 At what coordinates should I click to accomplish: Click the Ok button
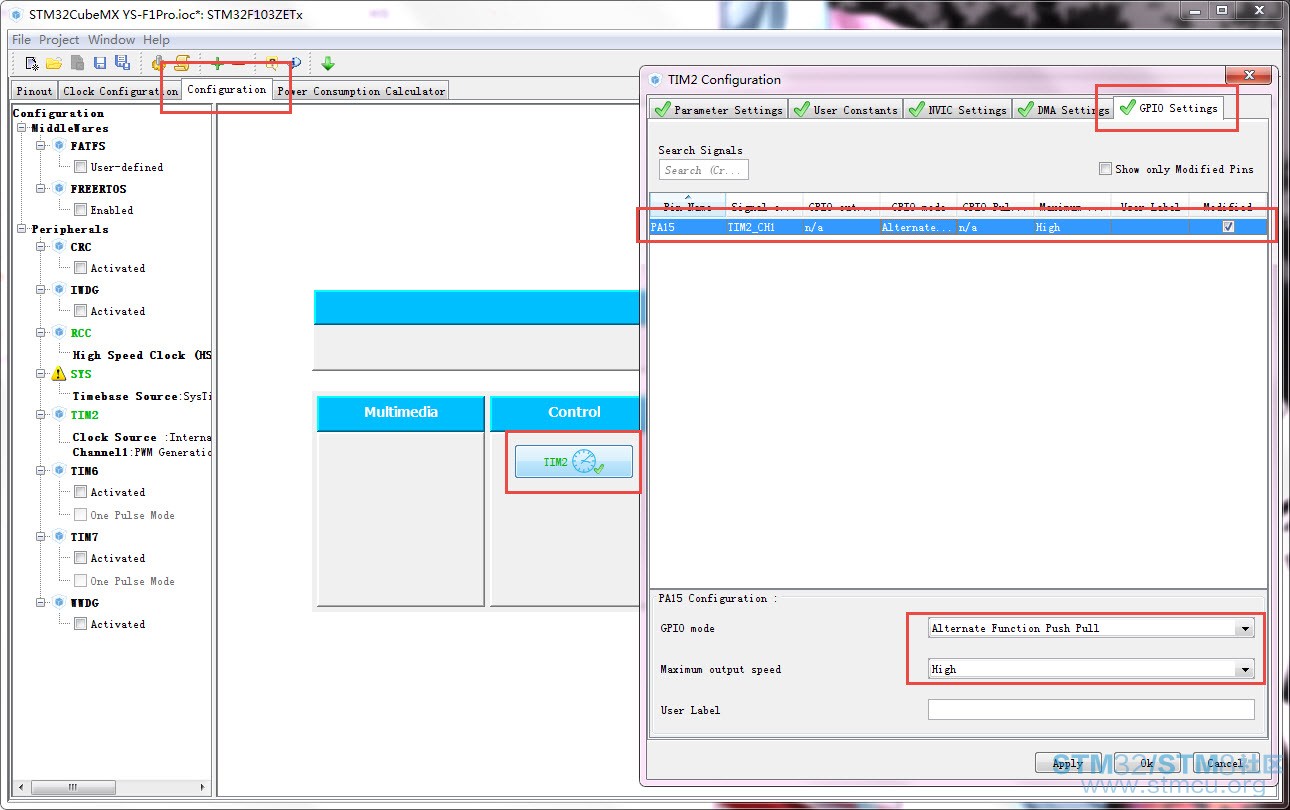point(1146,763)
